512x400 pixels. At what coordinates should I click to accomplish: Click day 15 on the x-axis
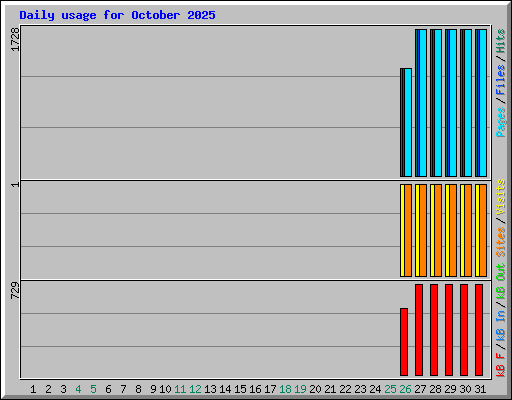click(x=240, y=389)
